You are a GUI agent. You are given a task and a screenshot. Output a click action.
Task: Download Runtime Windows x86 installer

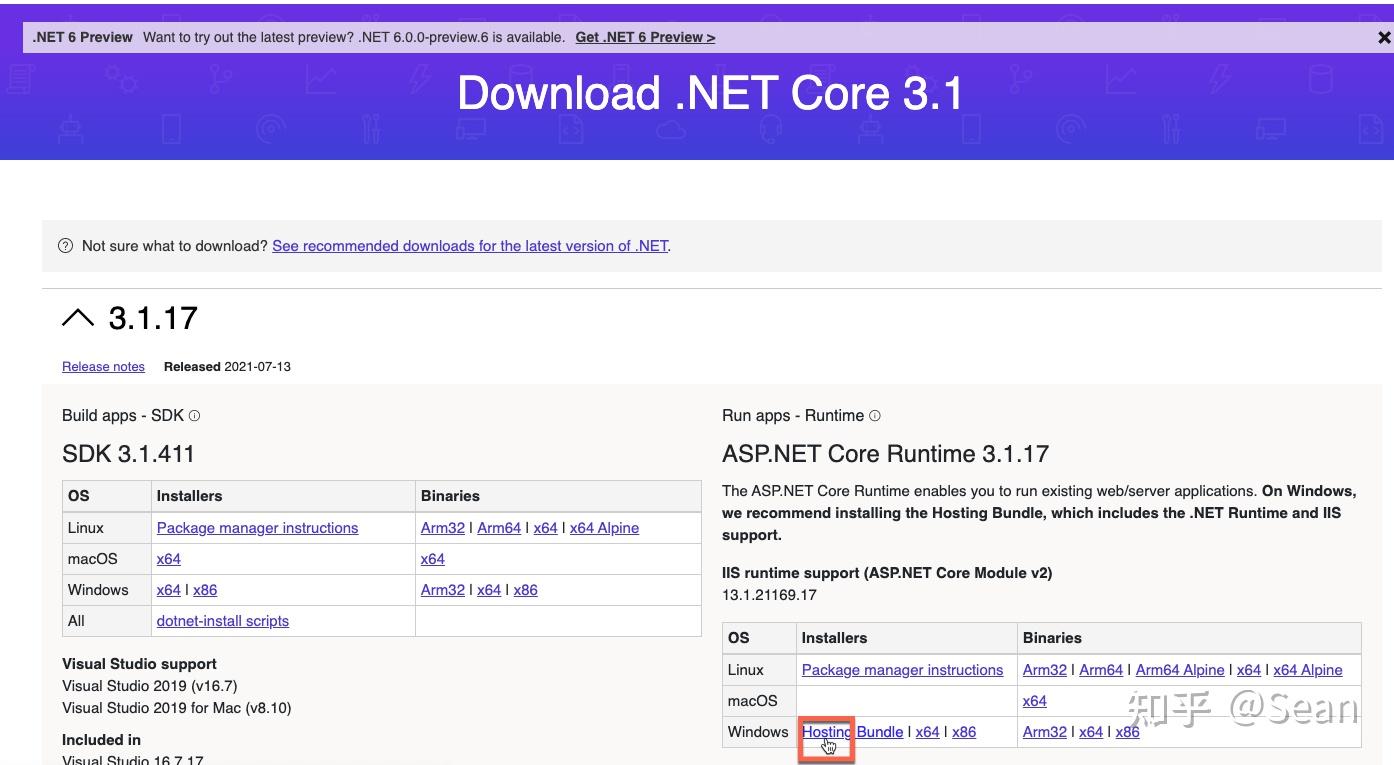coord(964,732)
